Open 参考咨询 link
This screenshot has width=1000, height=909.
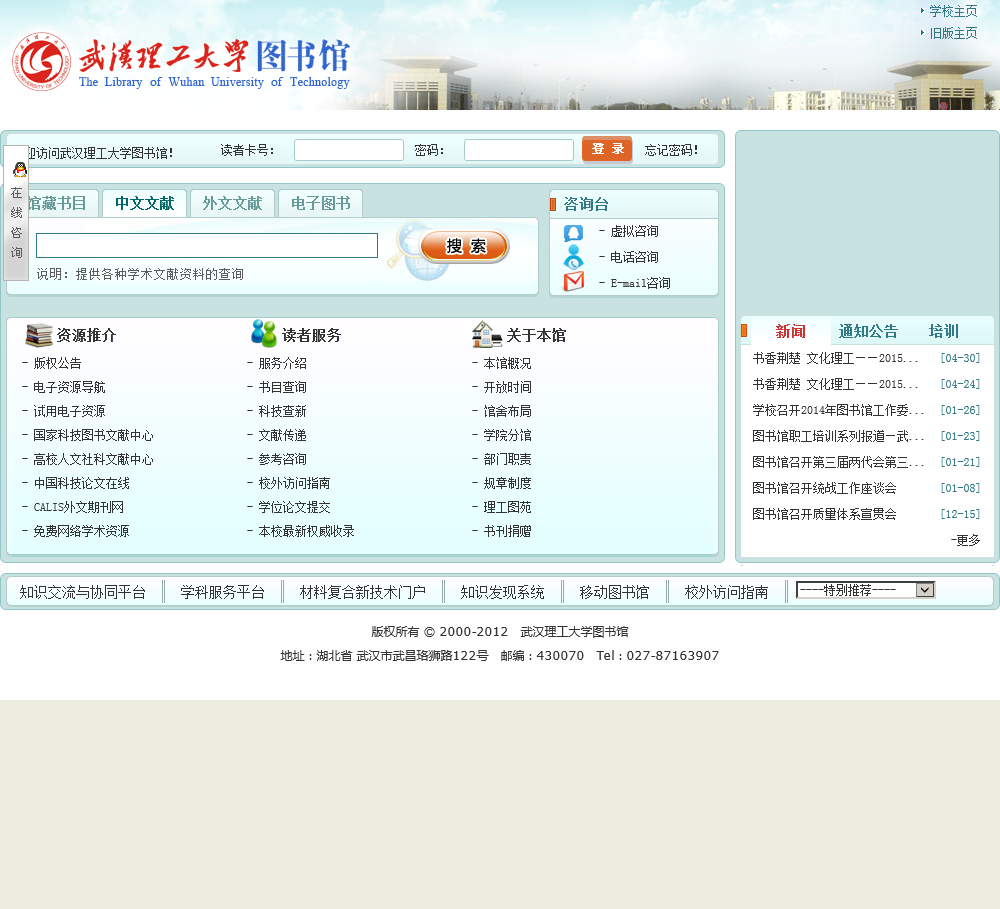click(x=283, y=459)
